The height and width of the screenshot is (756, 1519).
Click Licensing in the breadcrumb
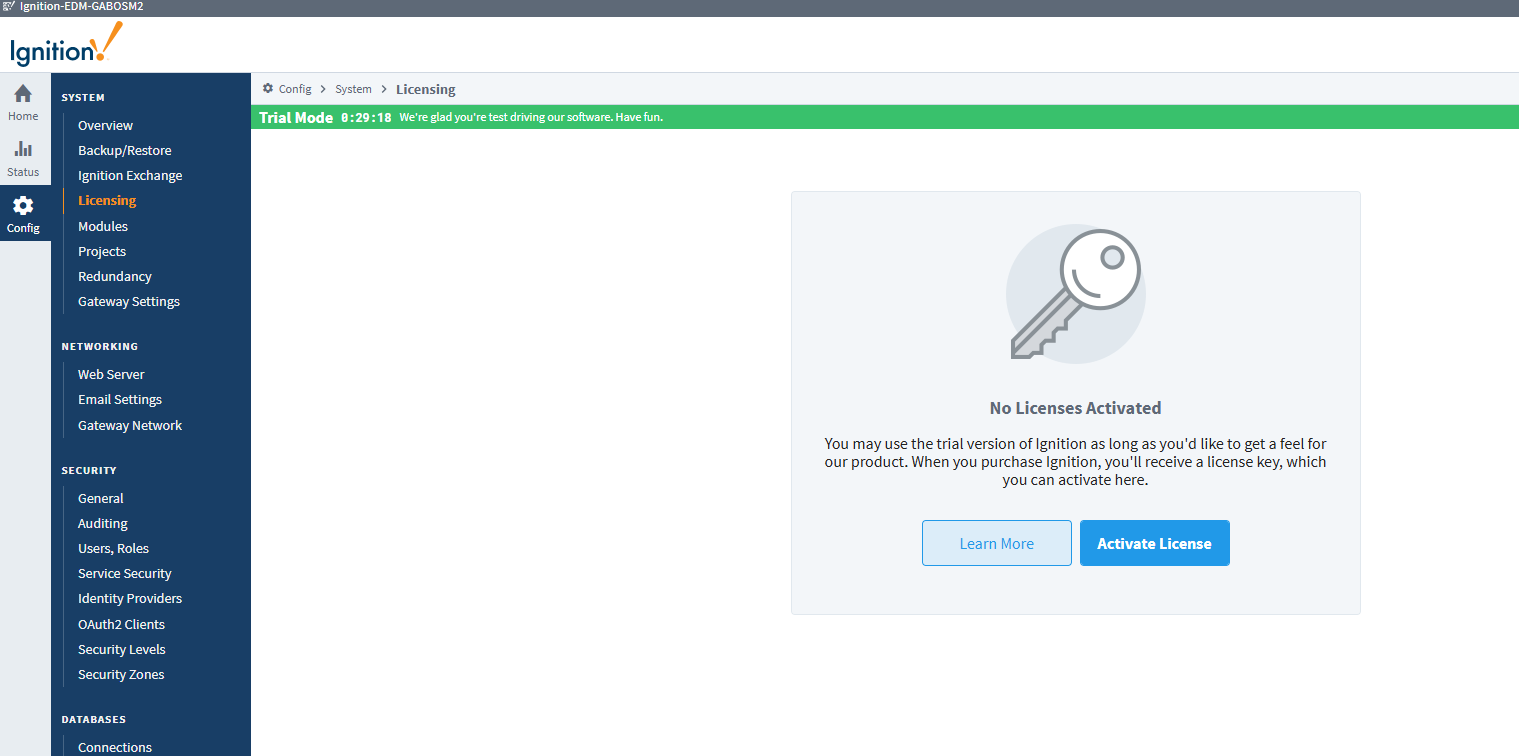(x=426, y=89)
